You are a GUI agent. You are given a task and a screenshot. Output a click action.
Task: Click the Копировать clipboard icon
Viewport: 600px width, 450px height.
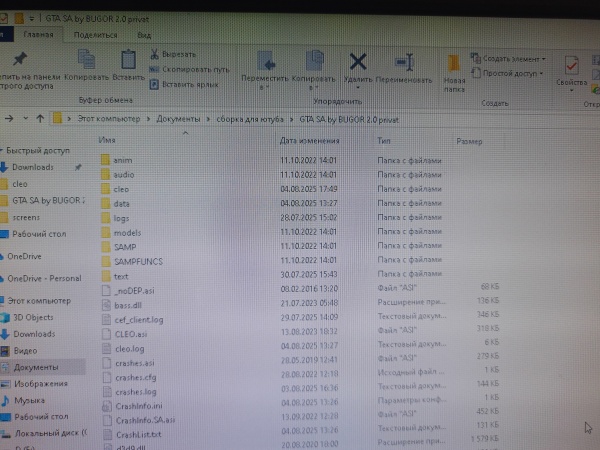pyautogui.click(x=86, y=59)
